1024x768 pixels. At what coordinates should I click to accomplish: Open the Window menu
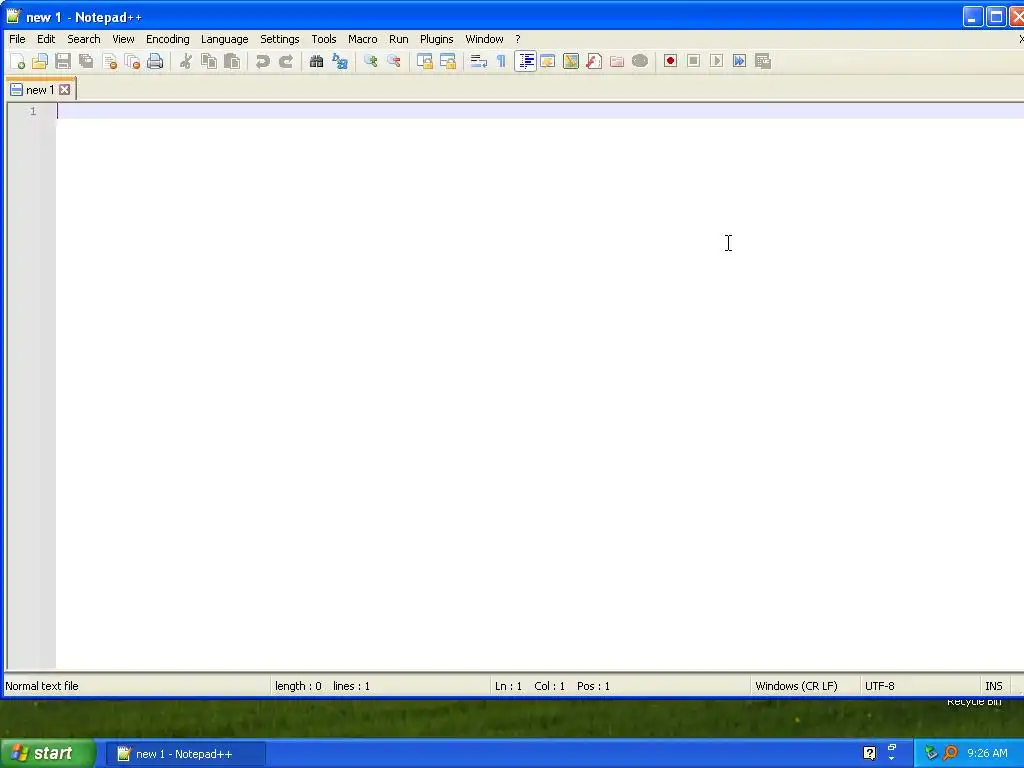tap(484, 39)
